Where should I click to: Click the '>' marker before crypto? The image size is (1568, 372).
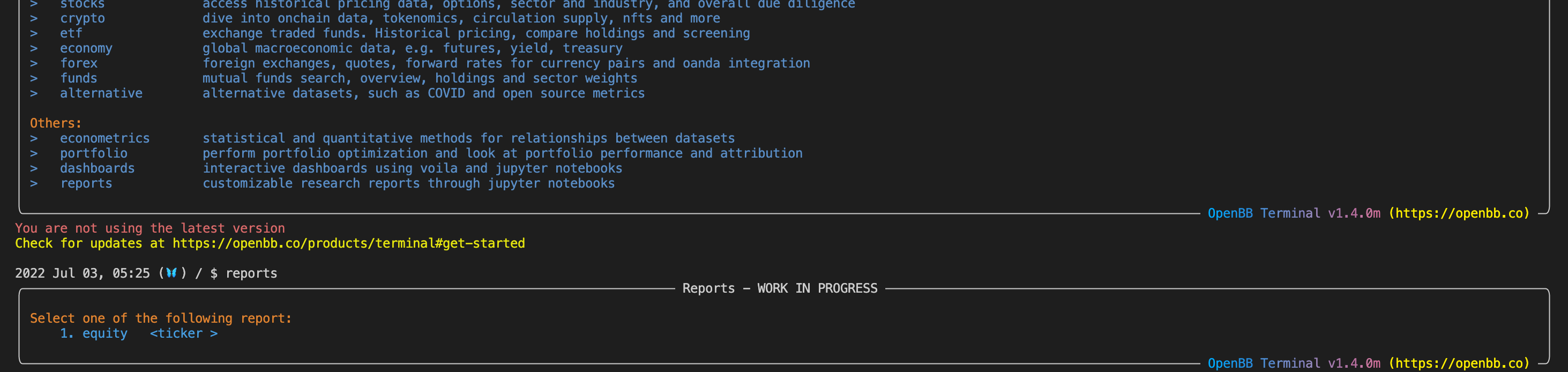[34, 18]
